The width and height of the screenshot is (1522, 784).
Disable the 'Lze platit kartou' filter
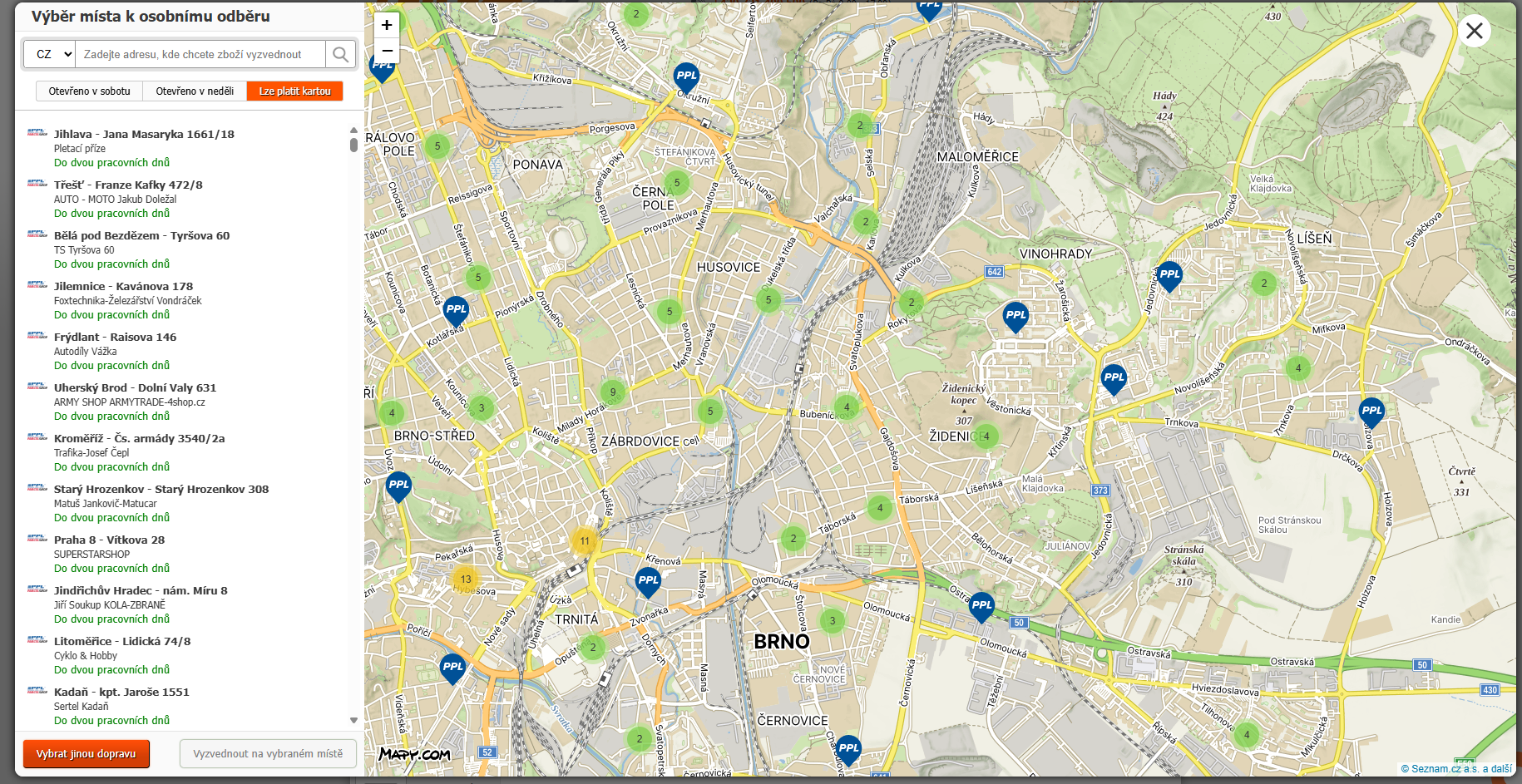tap(294, 91)
